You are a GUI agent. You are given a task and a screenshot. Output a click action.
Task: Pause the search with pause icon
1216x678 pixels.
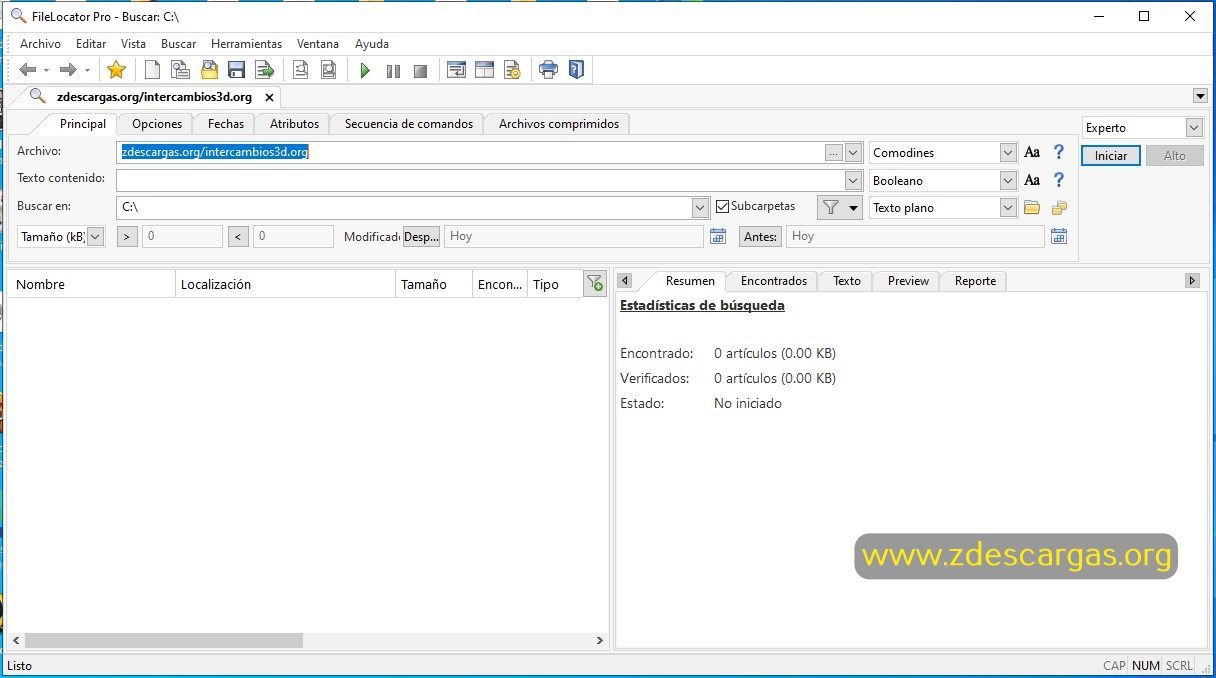pyautogui.click(x=393, y=71)
